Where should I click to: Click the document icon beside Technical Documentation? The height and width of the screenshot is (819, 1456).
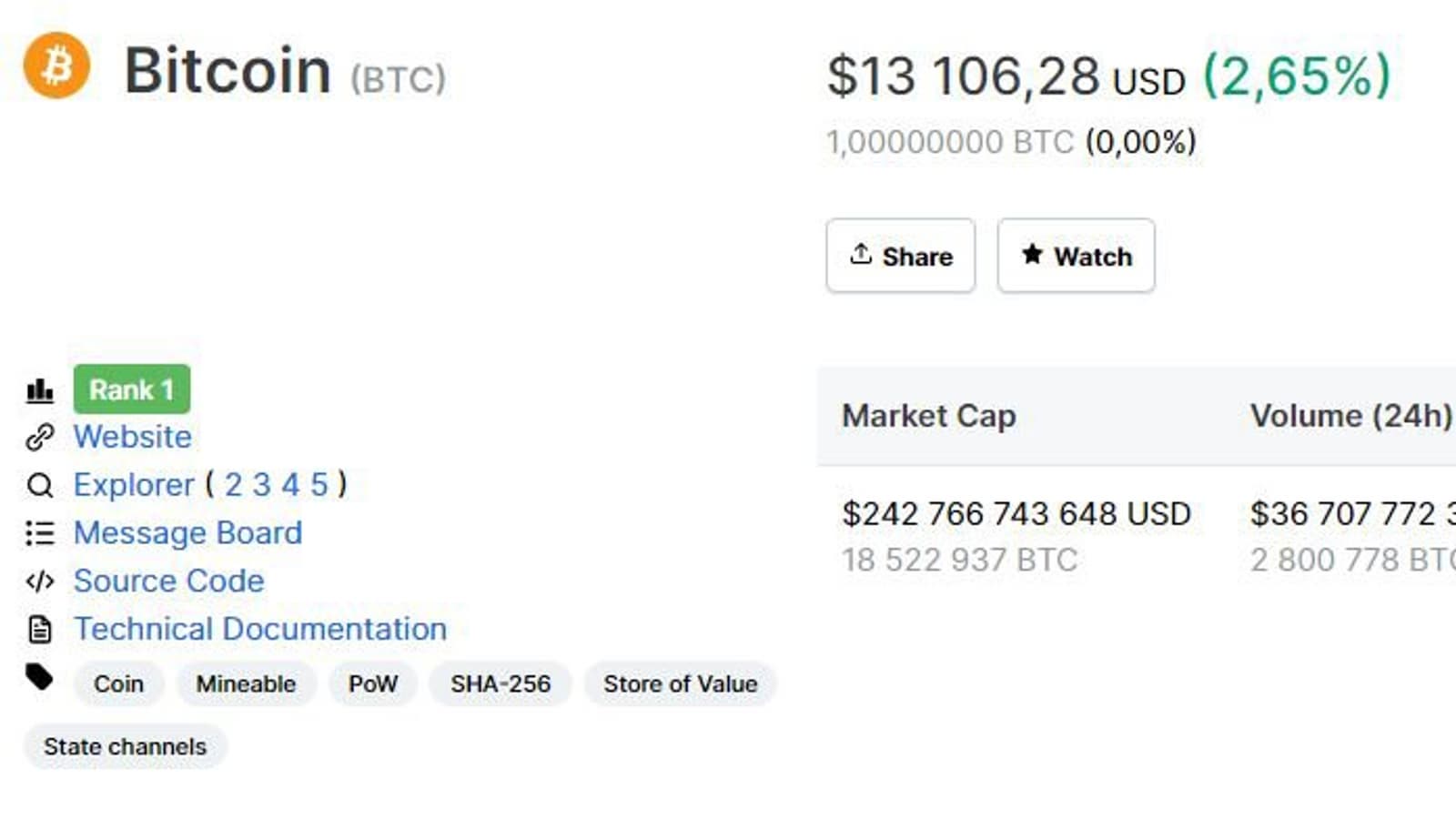point(39,630)
